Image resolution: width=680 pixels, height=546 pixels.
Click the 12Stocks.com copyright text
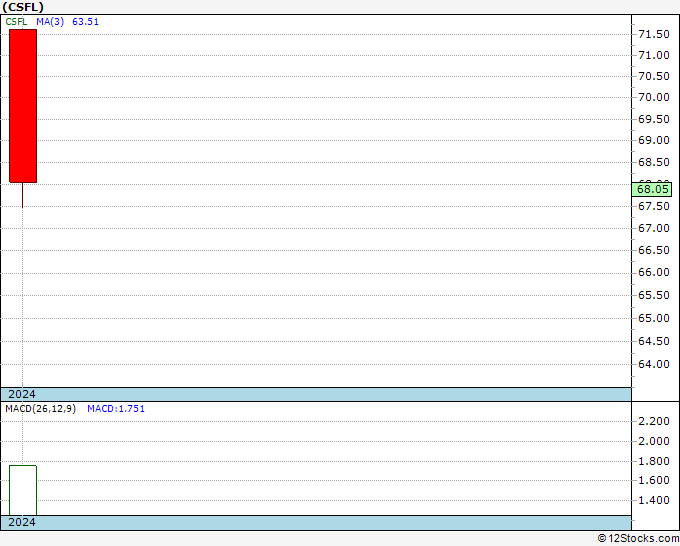point(638,539)
